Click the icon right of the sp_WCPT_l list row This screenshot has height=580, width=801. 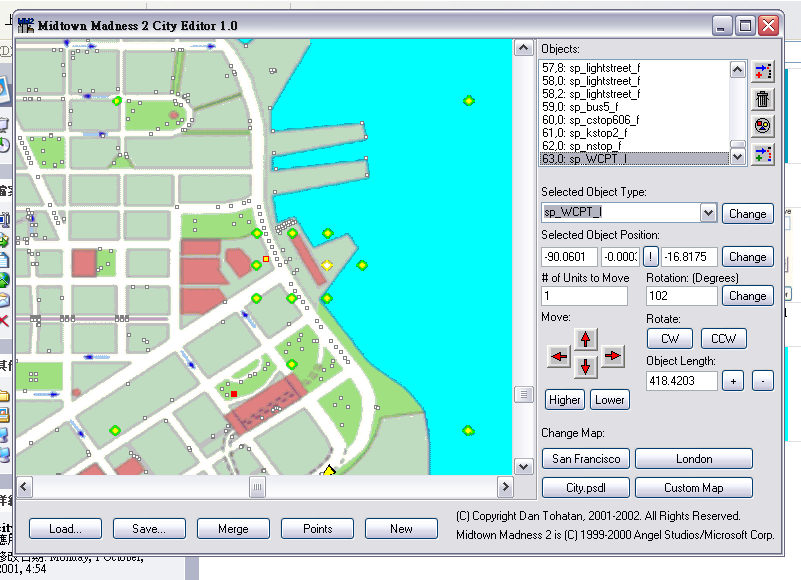click(x=763, y=153)
